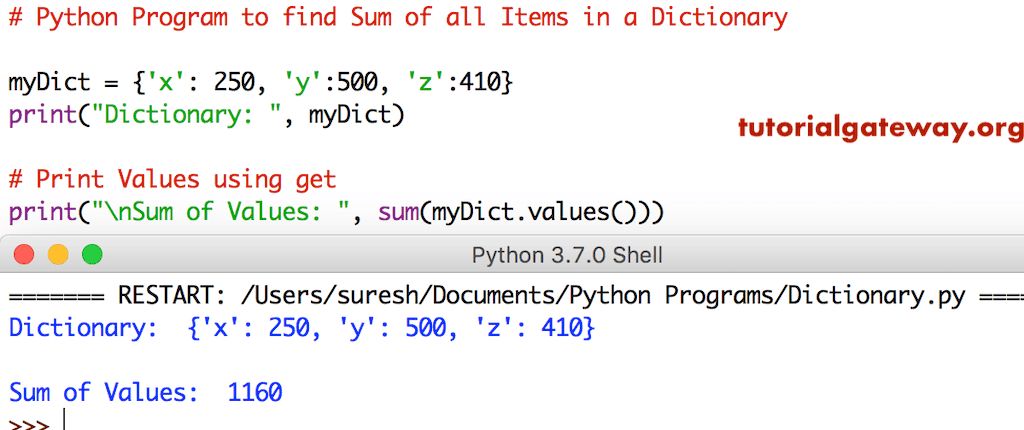1024x430 pixels.
Task: Click at the >>> shell prompt
Action: (29, 423)
